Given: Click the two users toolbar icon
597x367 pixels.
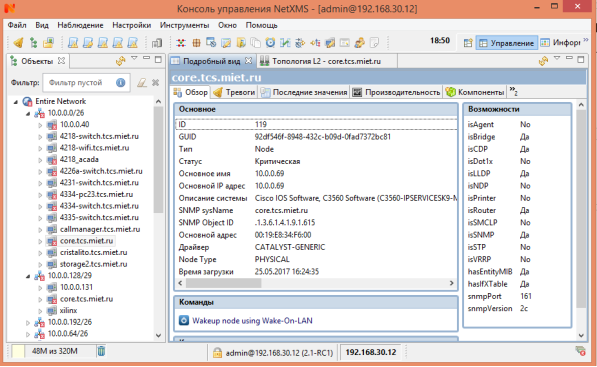Looking at the screenshot, I should coord(359,43).
